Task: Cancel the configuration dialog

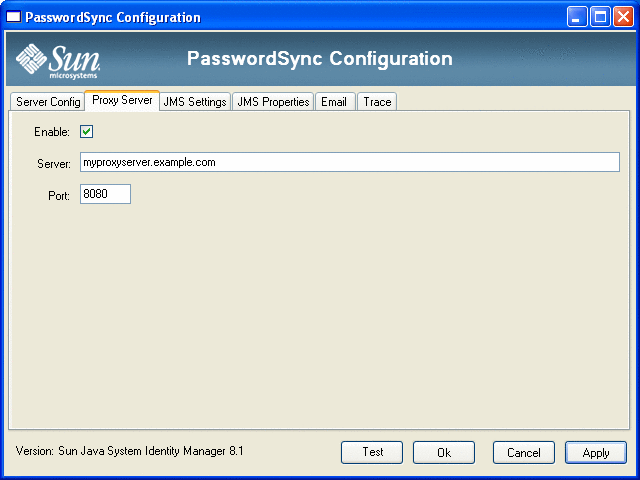Action: 524,452
